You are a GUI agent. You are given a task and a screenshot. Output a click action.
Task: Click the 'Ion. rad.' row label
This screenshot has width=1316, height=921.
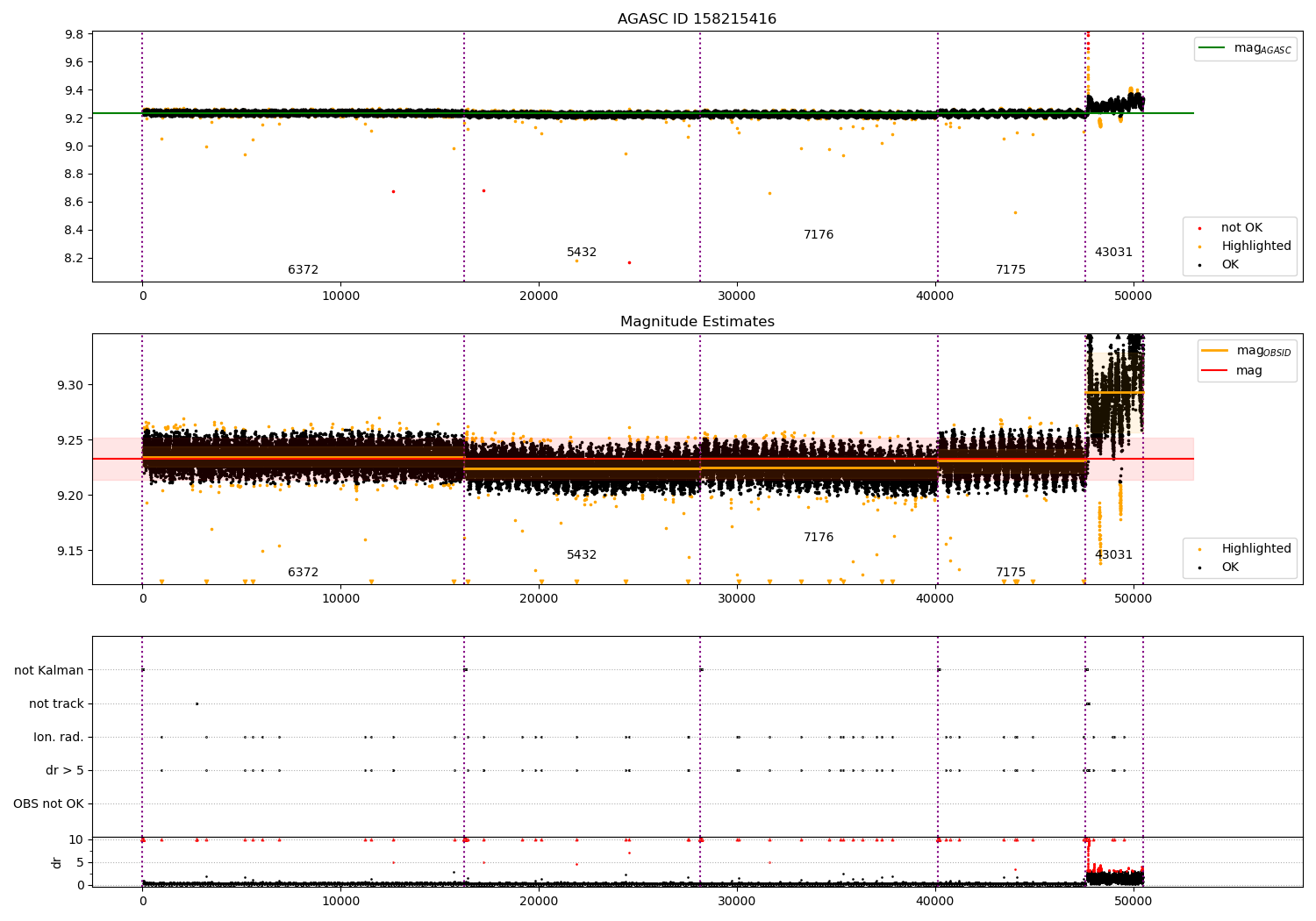pos(59,737)
